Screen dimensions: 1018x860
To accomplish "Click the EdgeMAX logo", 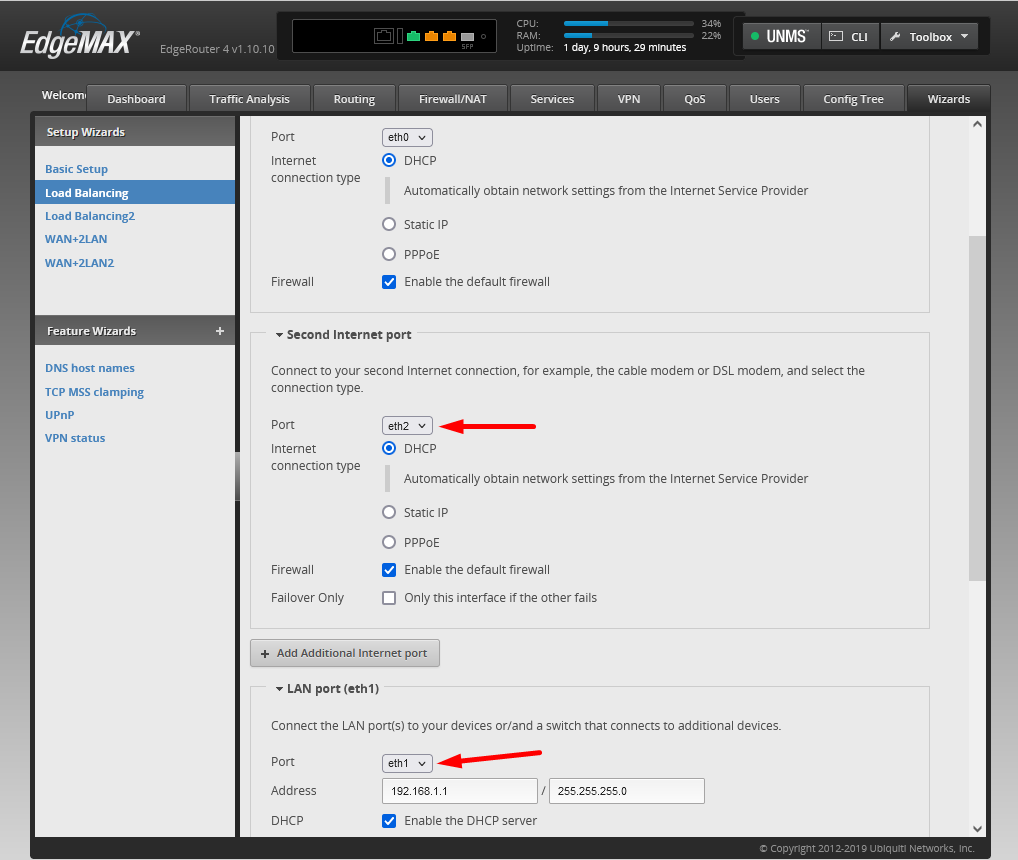I will [78, 41].
